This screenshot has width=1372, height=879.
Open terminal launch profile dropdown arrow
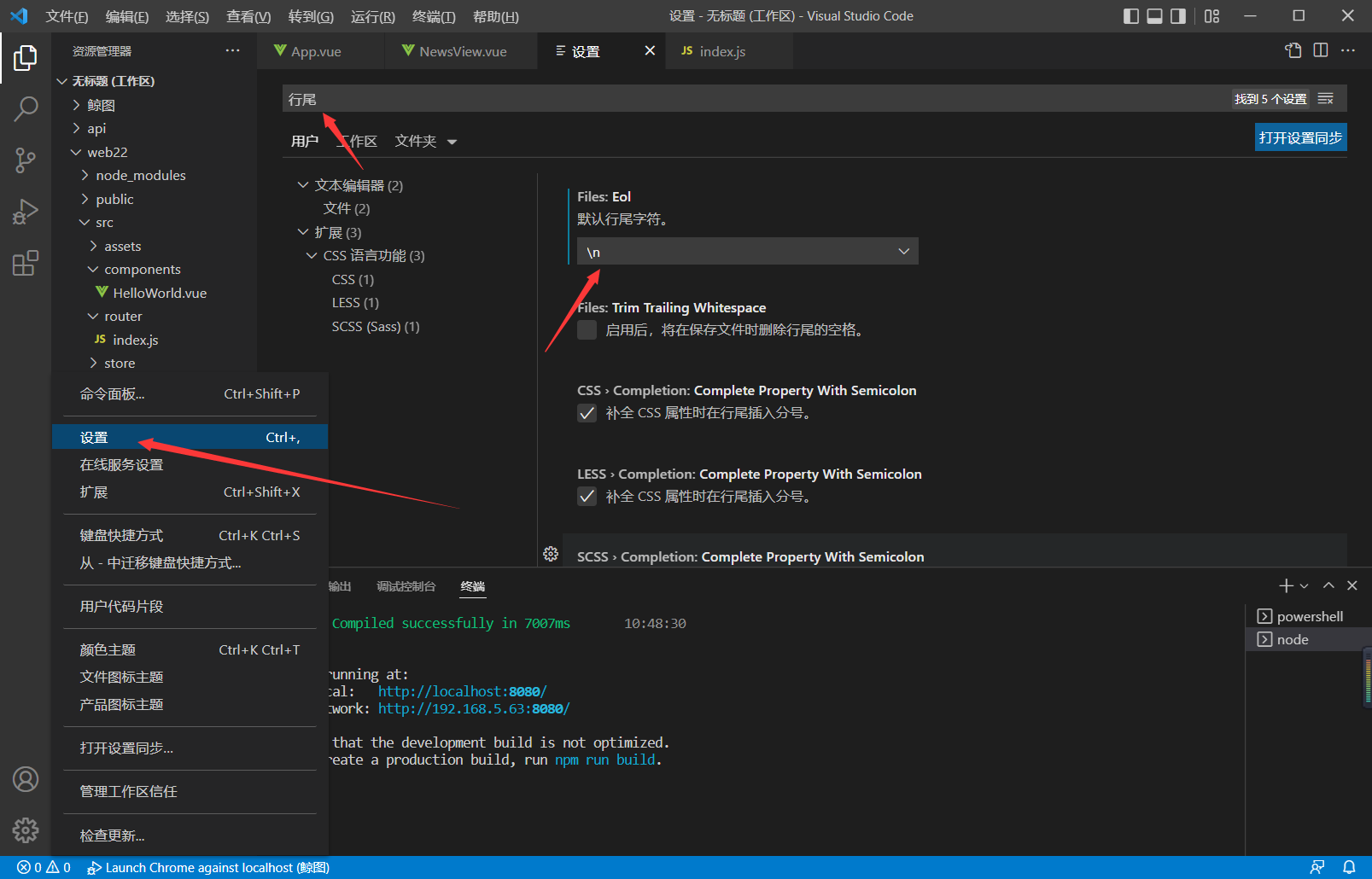click(1304, 585)
